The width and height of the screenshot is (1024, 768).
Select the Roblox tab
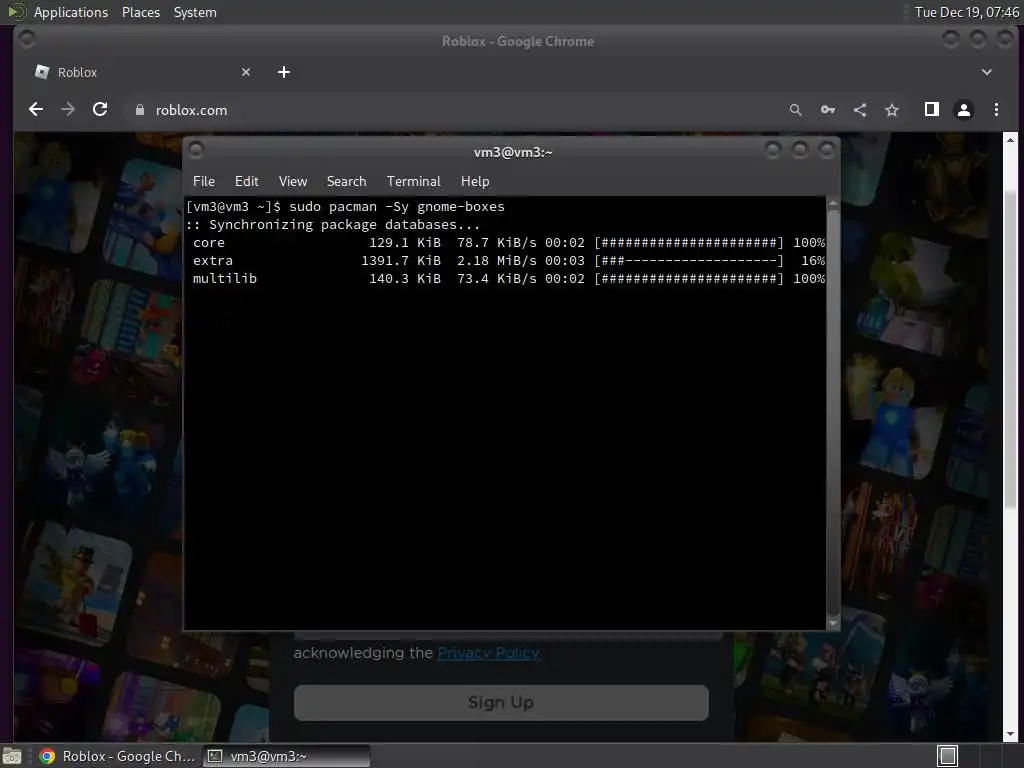click(x=140, y=72)
